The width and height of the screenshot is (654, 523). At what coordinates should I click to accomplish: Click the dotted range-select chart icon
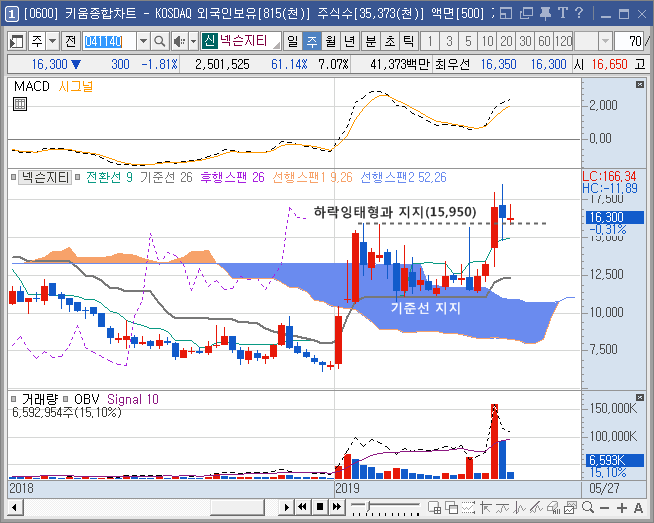tap(468, 508)
